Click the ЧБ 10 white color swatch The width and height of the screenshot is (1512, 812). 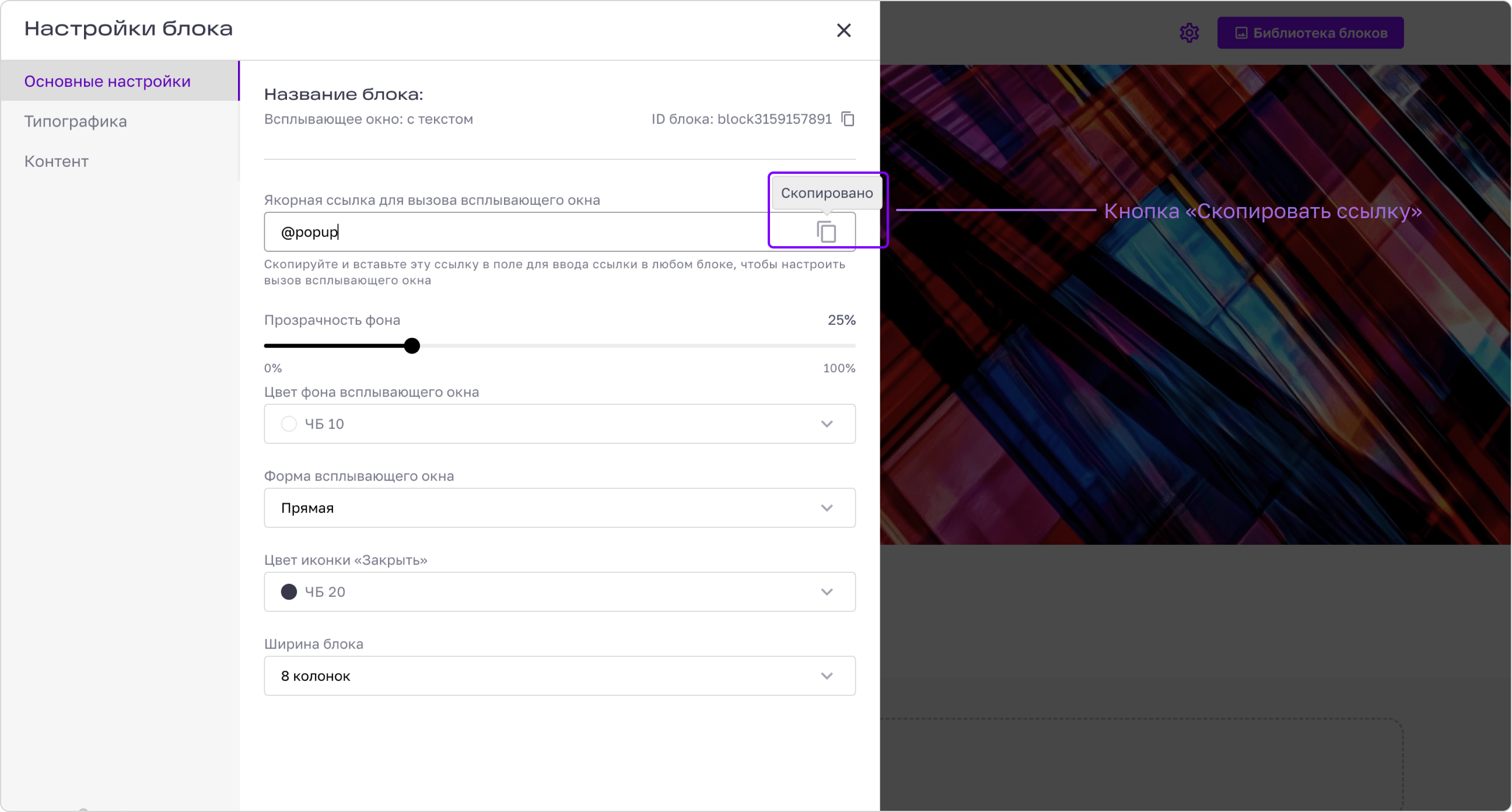click(289, 424)
